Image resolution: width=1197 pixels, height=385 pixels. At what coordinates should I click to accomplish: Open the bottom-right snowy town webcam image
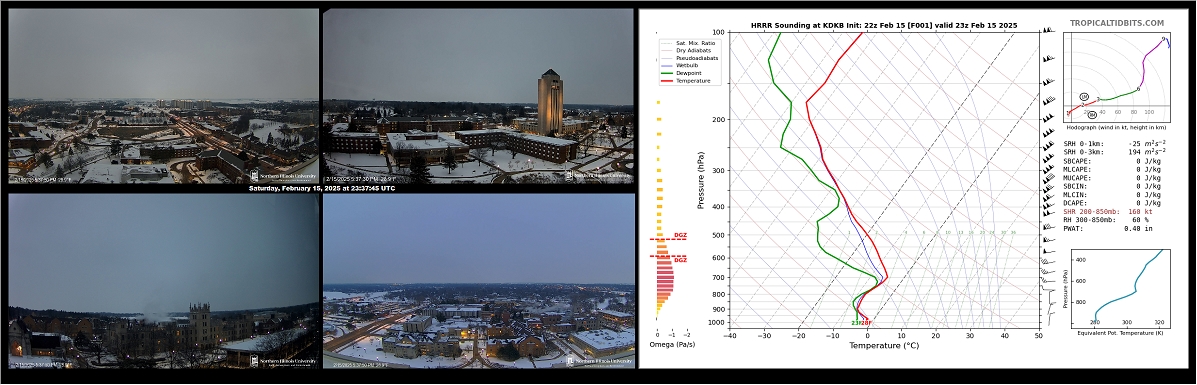(x=479, y=282)
